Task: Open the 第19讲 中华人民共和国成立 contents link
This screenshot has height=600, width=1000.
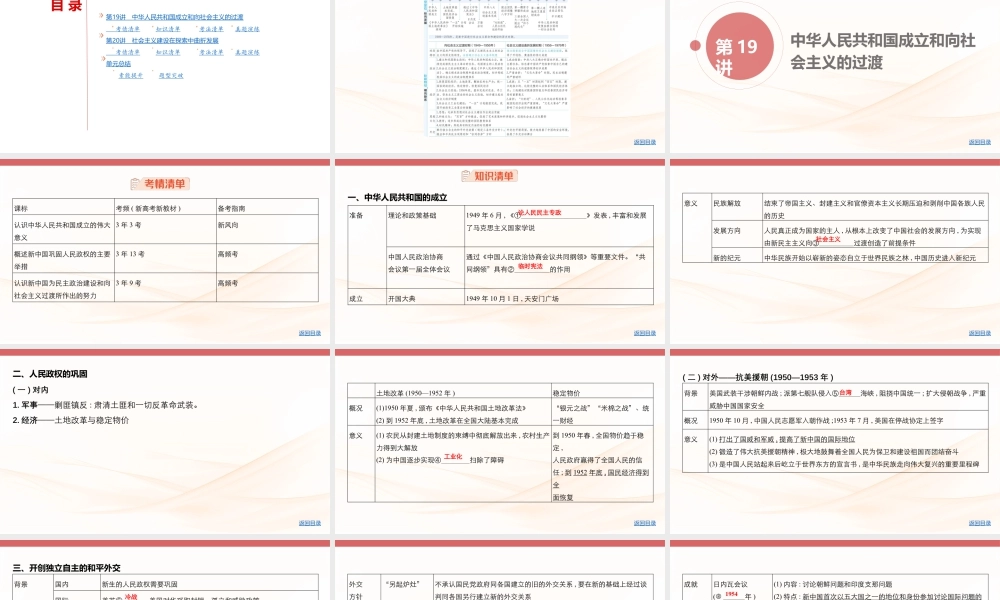Action: tap(174, 17)
